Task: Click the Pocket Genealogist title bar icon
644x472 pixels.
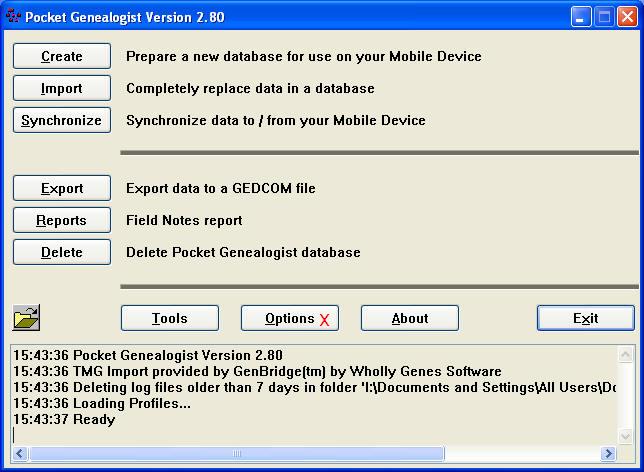Action: pos(13,17)
